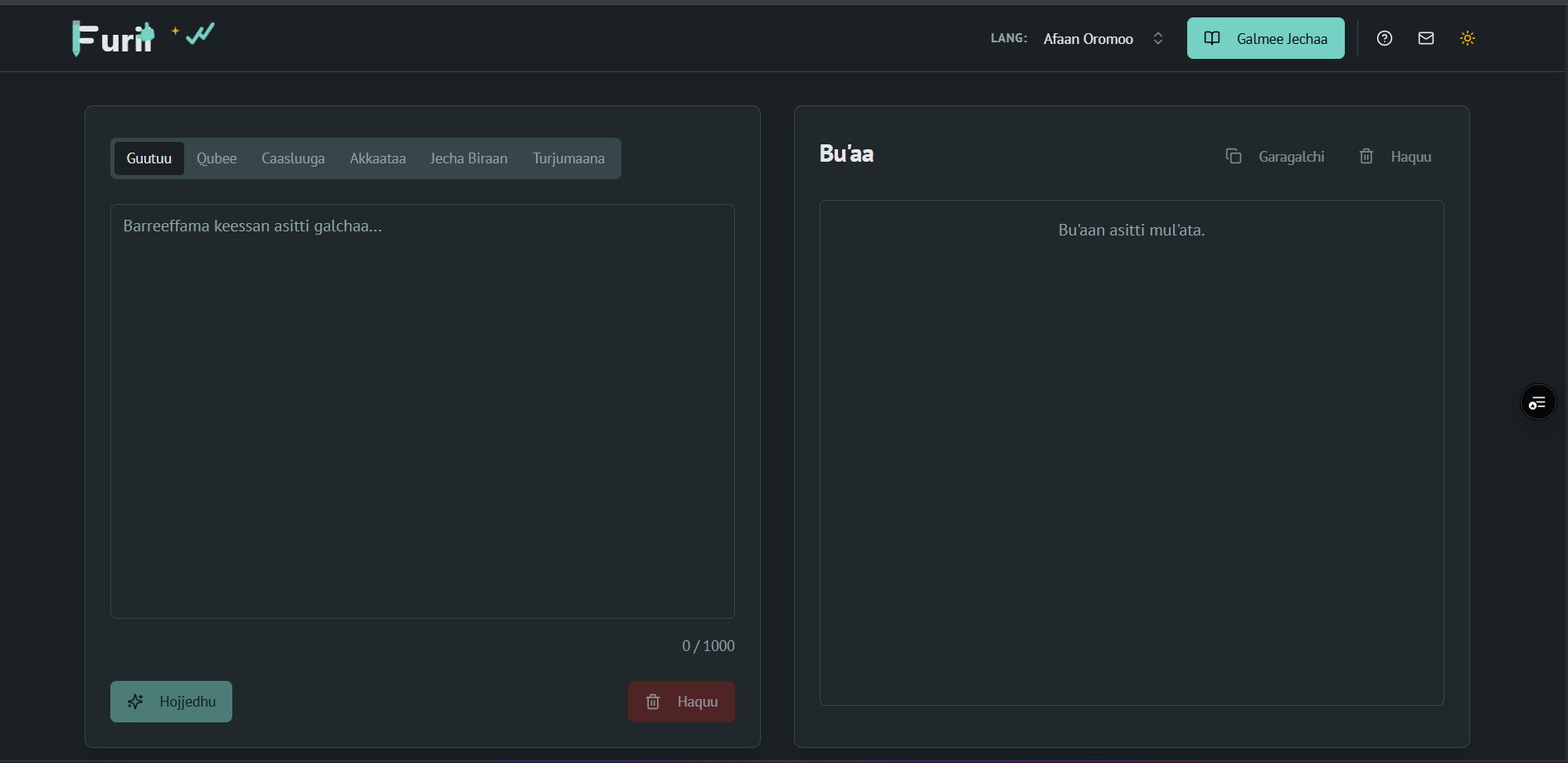The height and width of the screenshot is (763, 1568).
Task: Click the copy icon beside Garagalchi
Action: [x=1233, y=156]
